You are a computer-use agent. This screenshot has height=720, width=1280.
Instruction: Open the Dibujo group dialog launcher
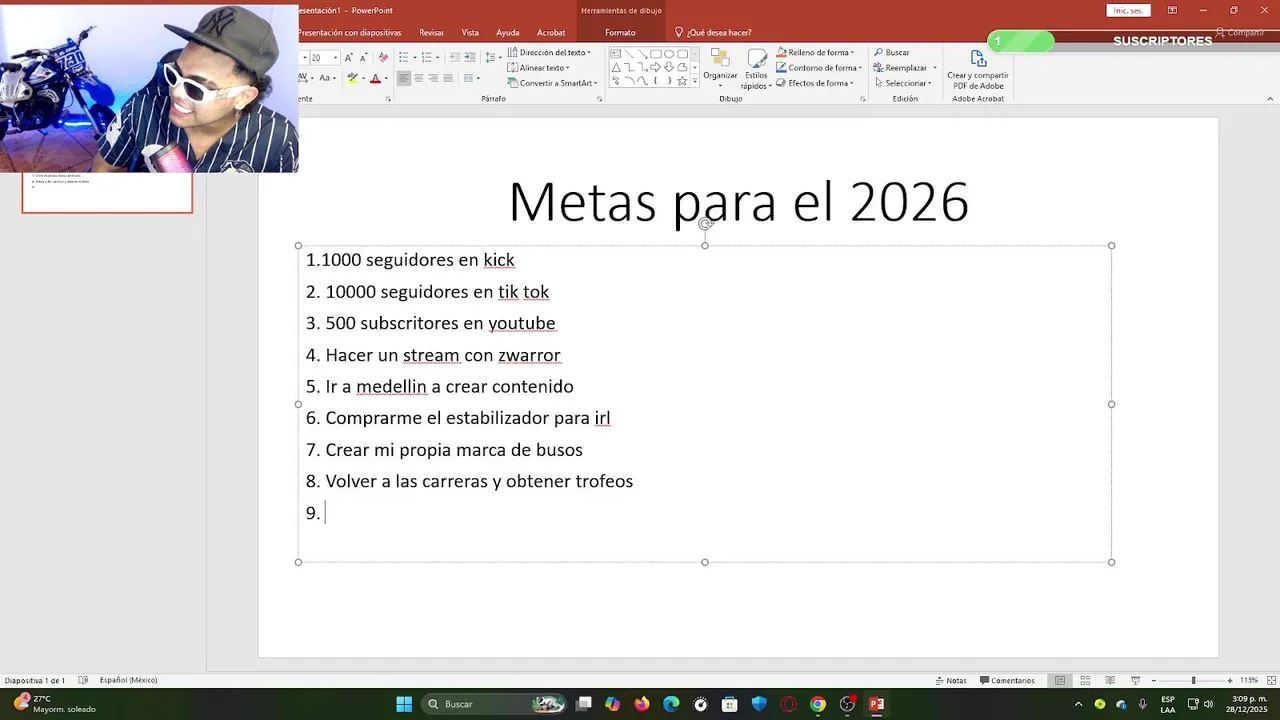[863, 99]
